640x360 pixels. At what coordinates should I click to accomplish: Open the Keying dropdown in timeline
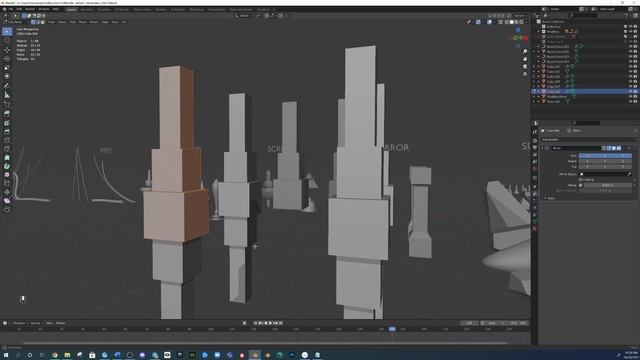click(x=36, y=323)
